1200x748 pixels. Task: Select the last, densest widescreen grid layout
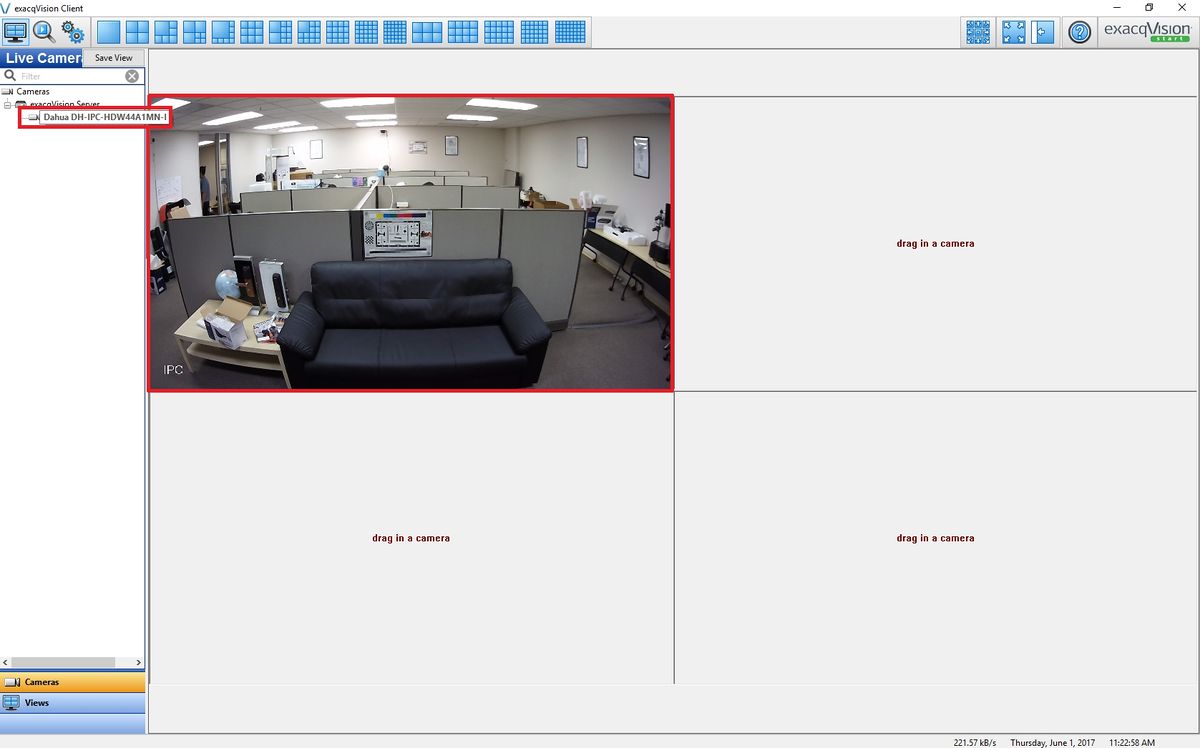tap(571, 32)
